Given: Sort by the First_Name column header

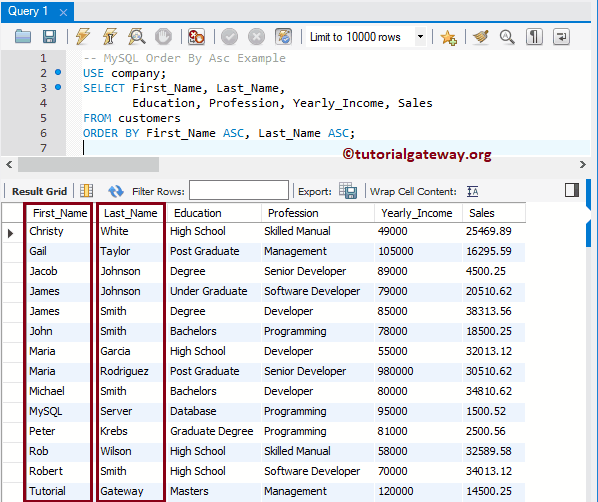Looking at the screenshot, I should point(60,213).
